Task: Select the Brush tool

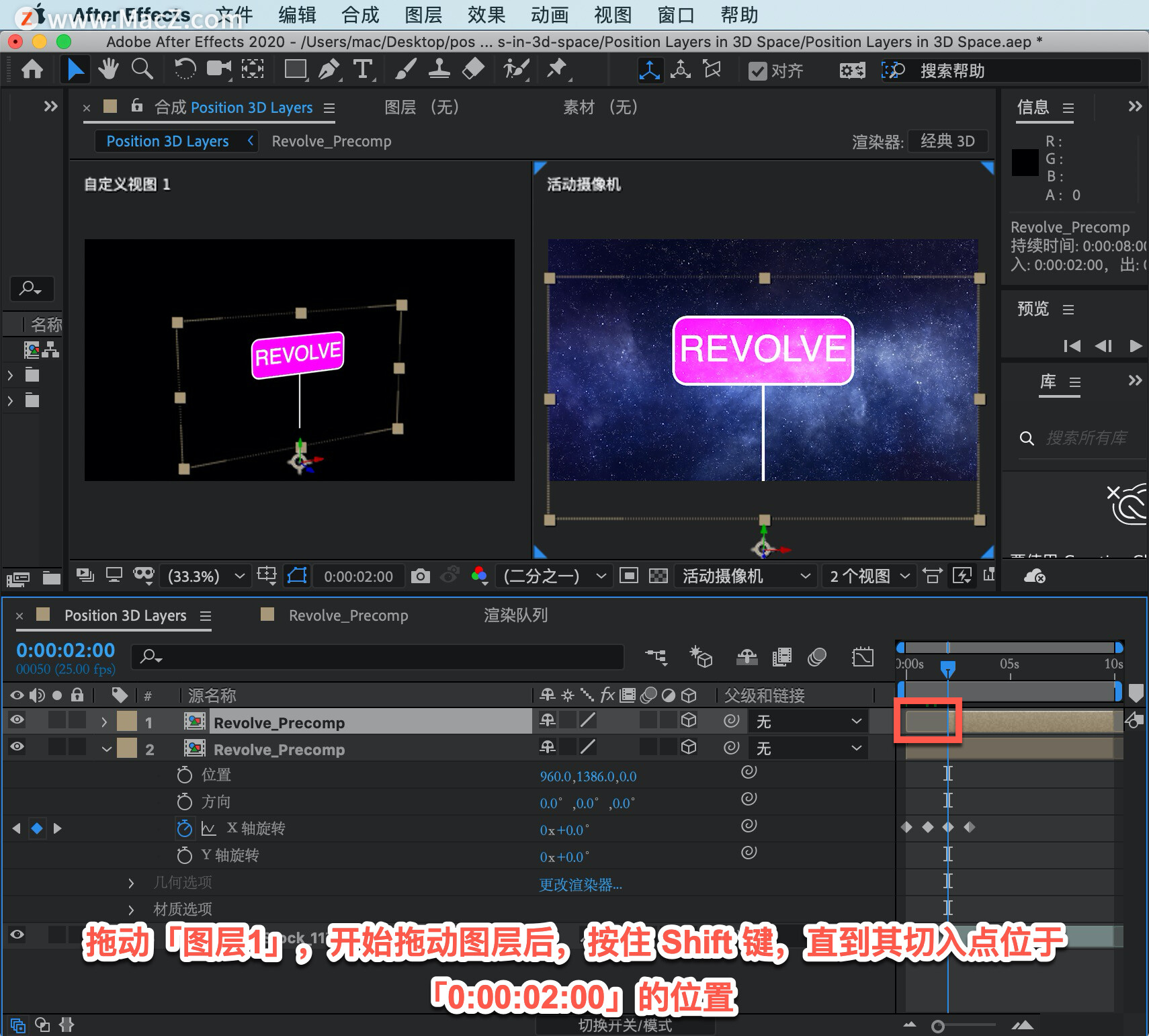Action: pos(405,69)
